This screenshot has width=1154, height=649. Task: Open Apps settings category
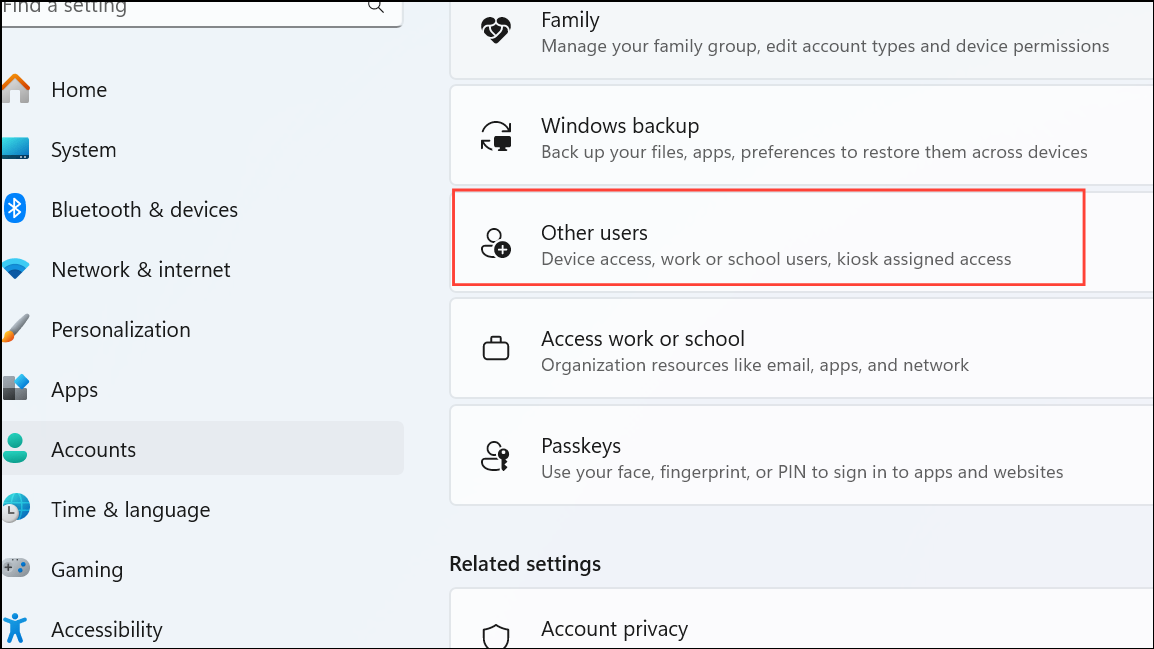(74, 390)
